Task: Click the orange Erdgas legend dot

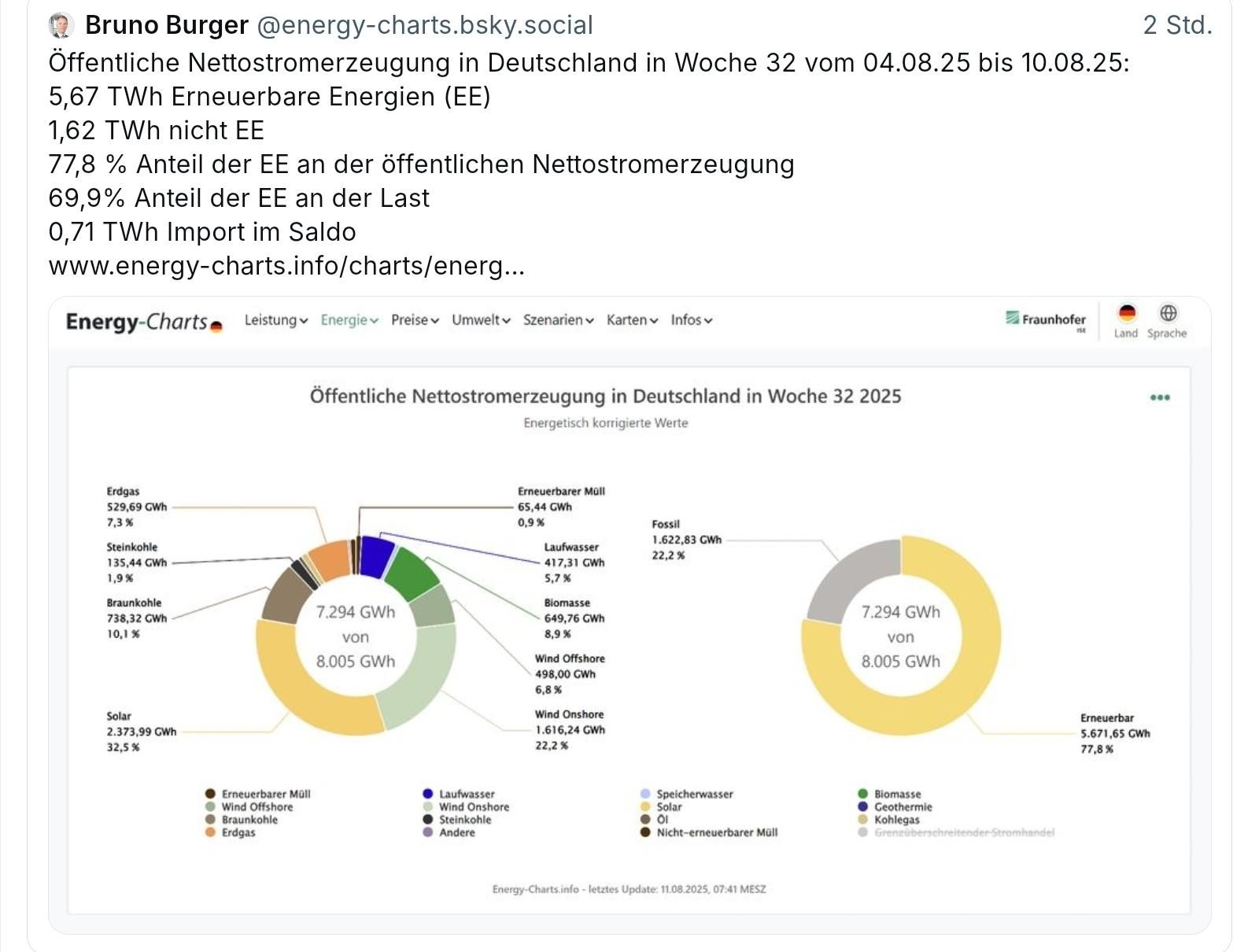Action: (209, 832)
